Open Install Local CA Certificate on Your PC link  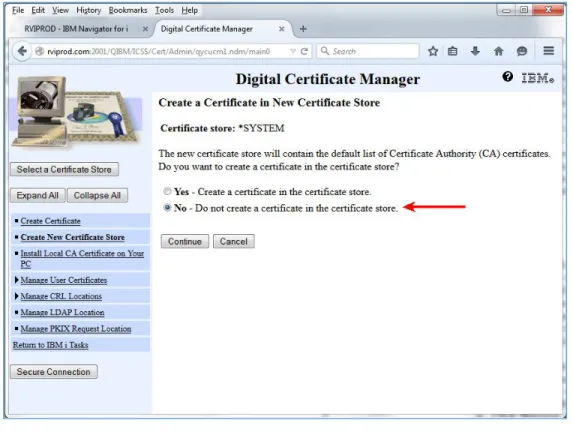pos(82,258)
